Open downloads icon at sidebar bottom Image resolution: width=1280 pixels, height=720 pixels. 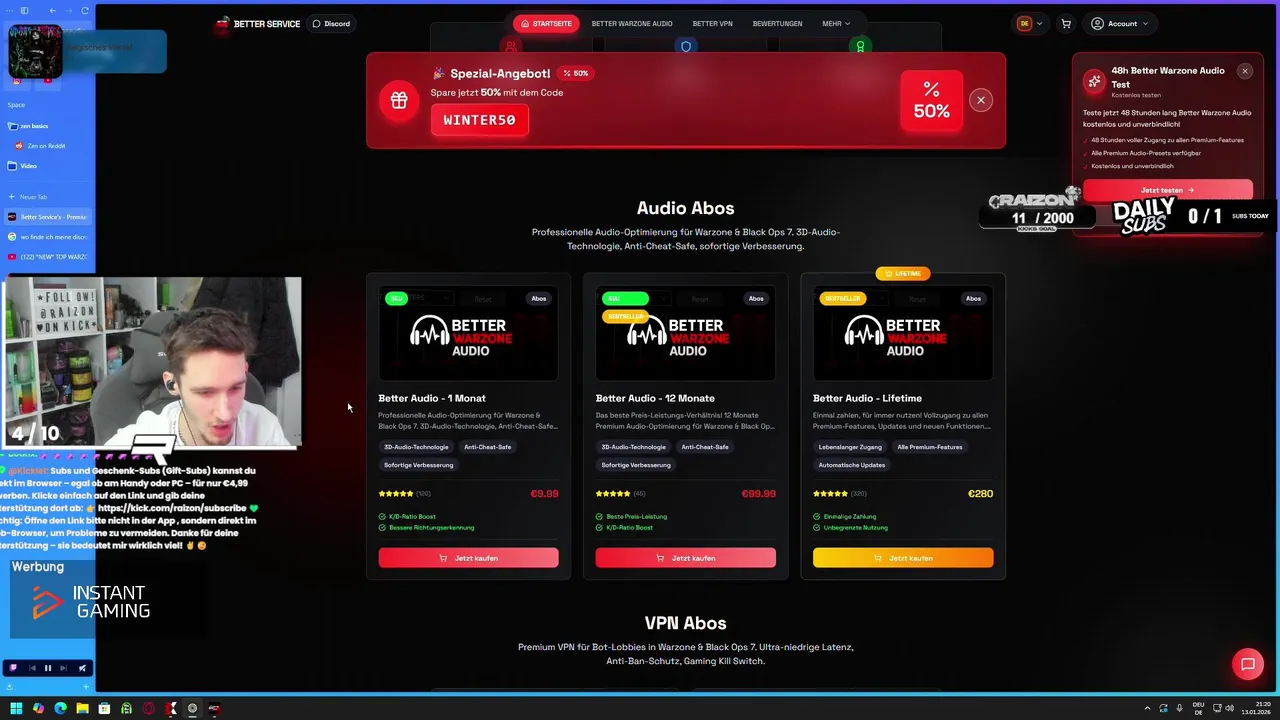[x=11, y=687]
